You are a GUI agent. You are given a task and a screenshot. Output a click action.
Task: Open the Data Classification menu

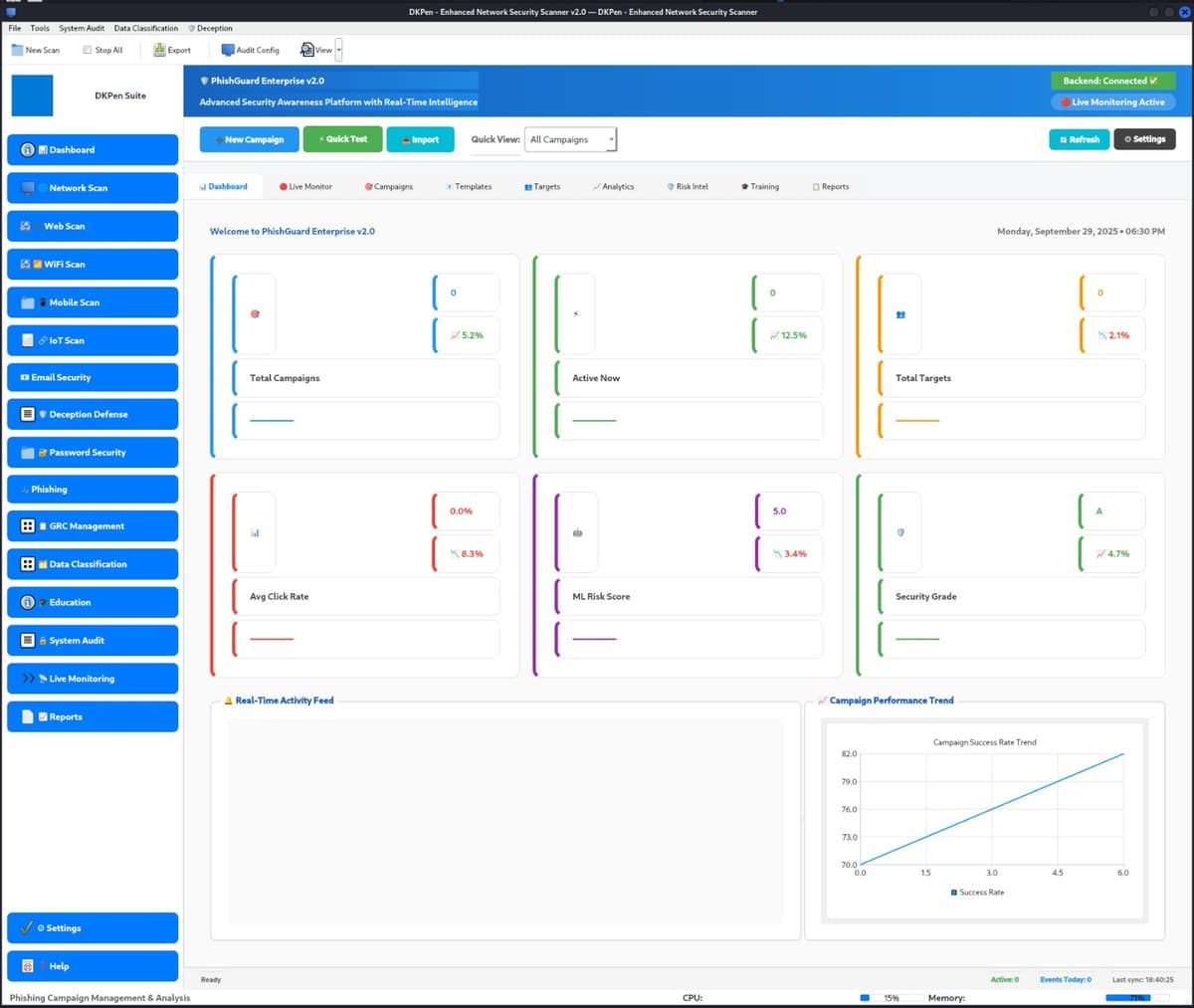145,28
